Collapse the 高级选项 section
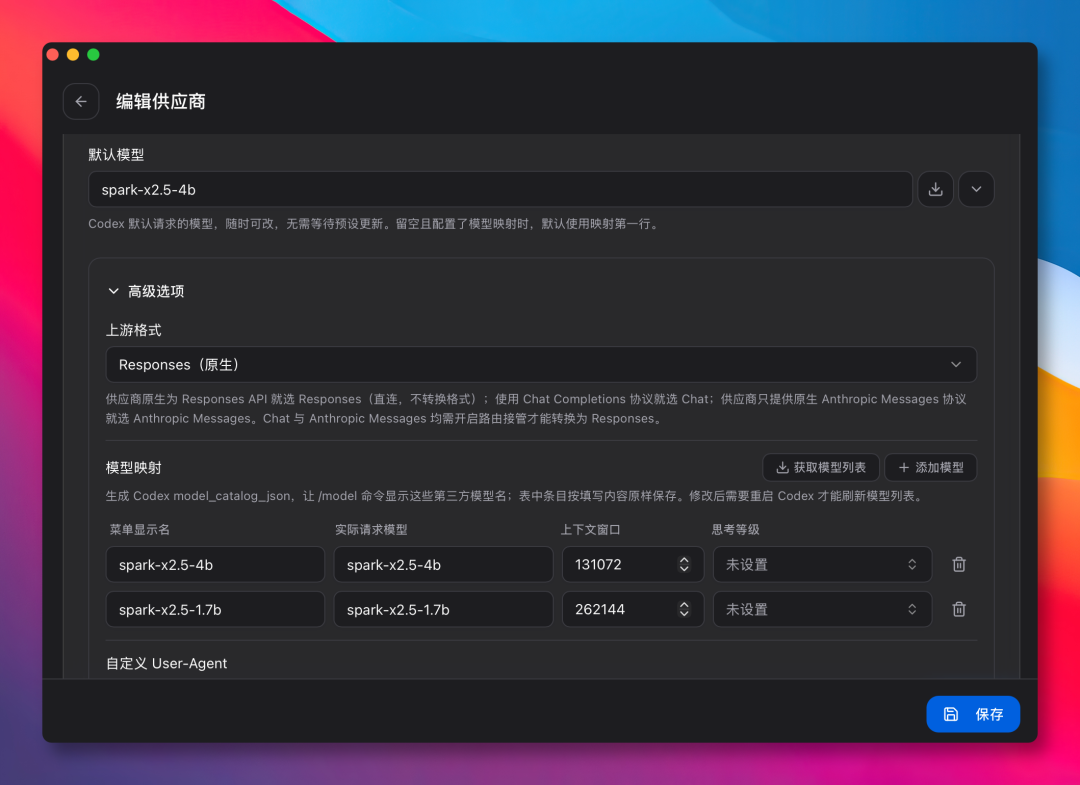Viewport: 1080px width, 785px height. pyautogui.click(x=145, y=291)
